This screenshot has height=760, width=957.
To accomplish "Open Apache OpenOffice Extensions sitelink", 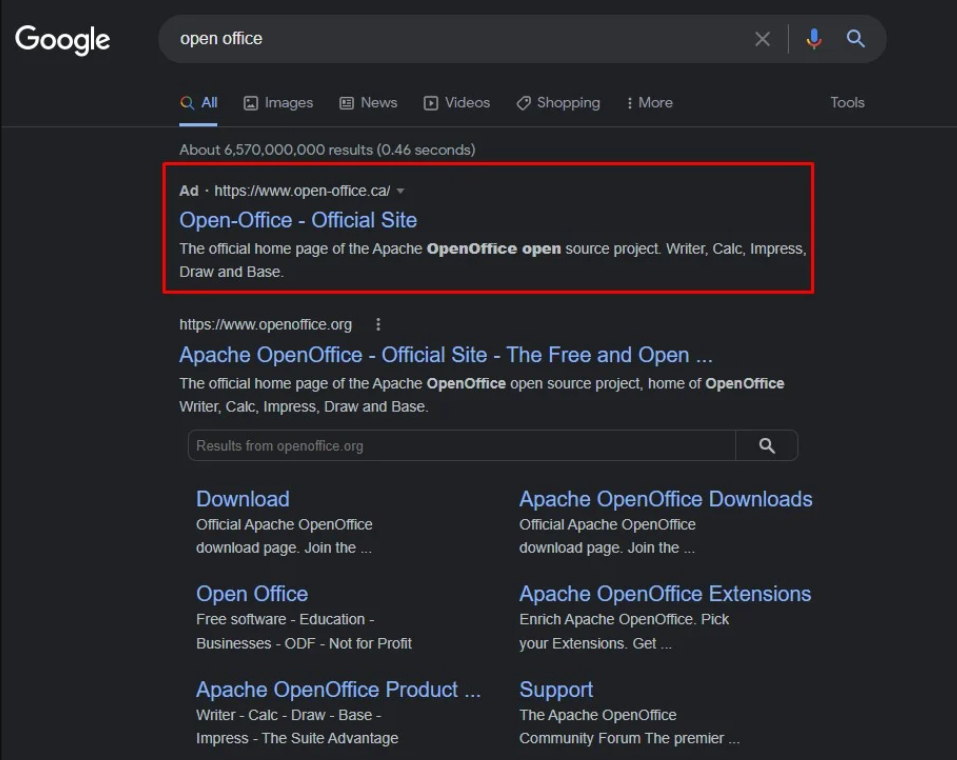I will (x=665, y=594).
